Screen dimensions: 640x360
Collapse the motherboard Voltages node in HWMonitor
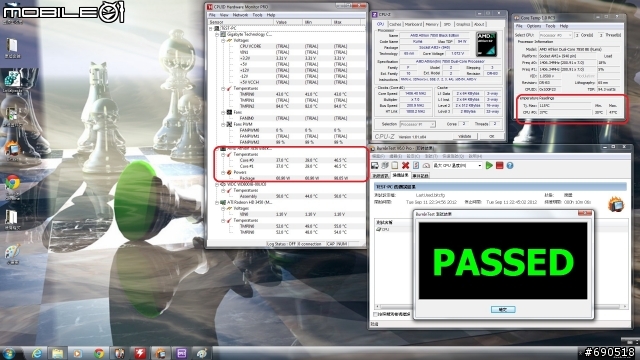pos(223,40)
